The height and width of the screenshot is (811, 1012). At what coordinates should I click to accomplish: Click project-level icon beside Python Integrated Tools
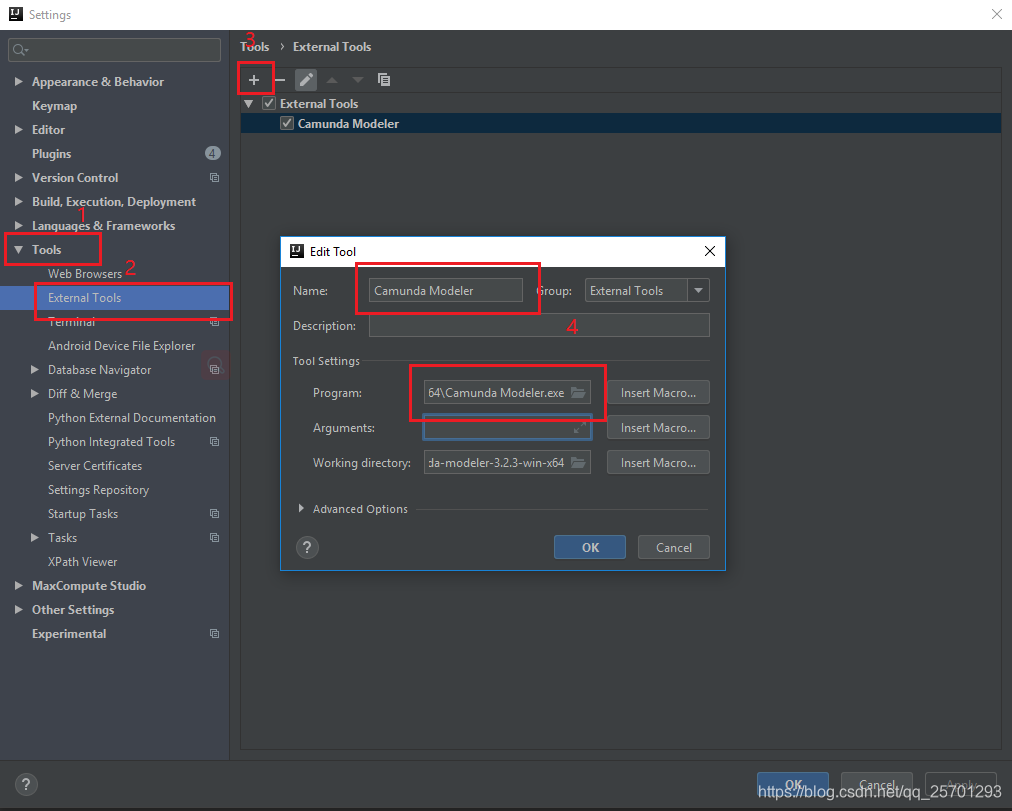pos(214,442)
